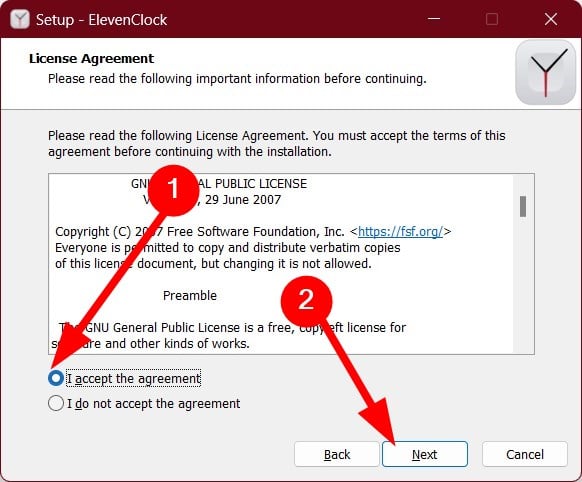Open the https://fsf.org/ link
The height and width of the screenshot is (482, 582).
click(400, 231)
